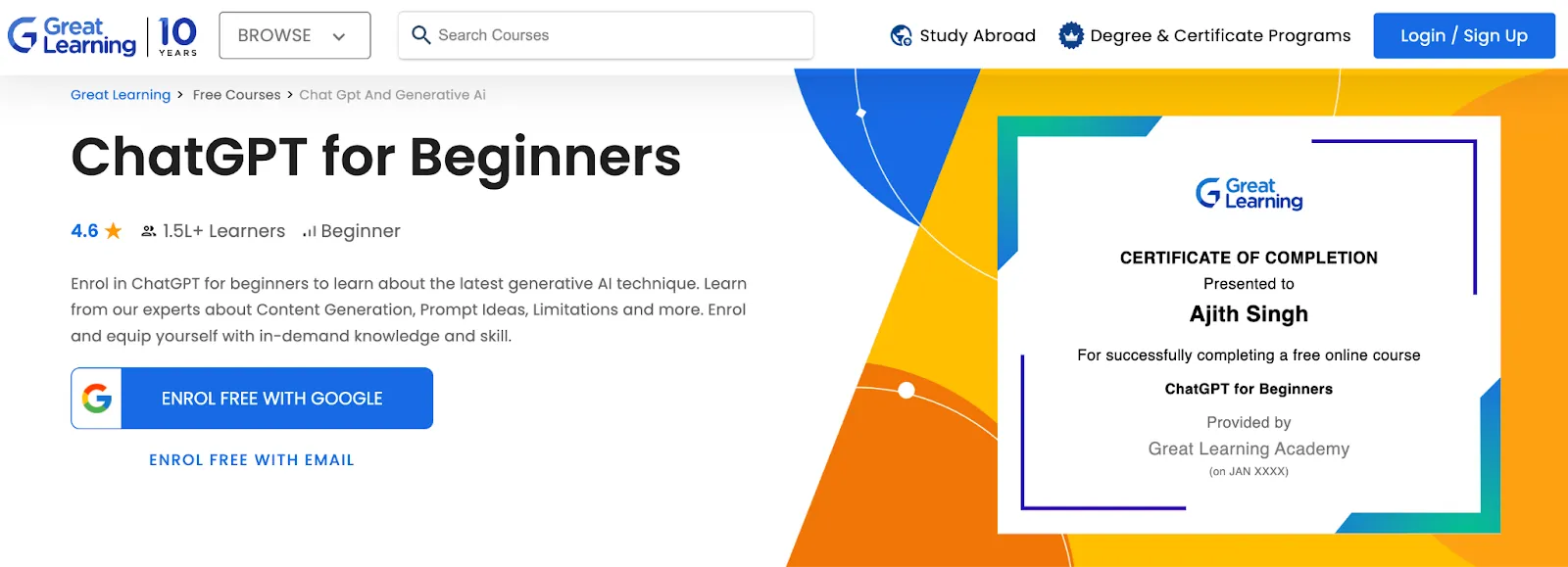
Task: Click the difficulty level bars icon
Action: pos(310,231)
